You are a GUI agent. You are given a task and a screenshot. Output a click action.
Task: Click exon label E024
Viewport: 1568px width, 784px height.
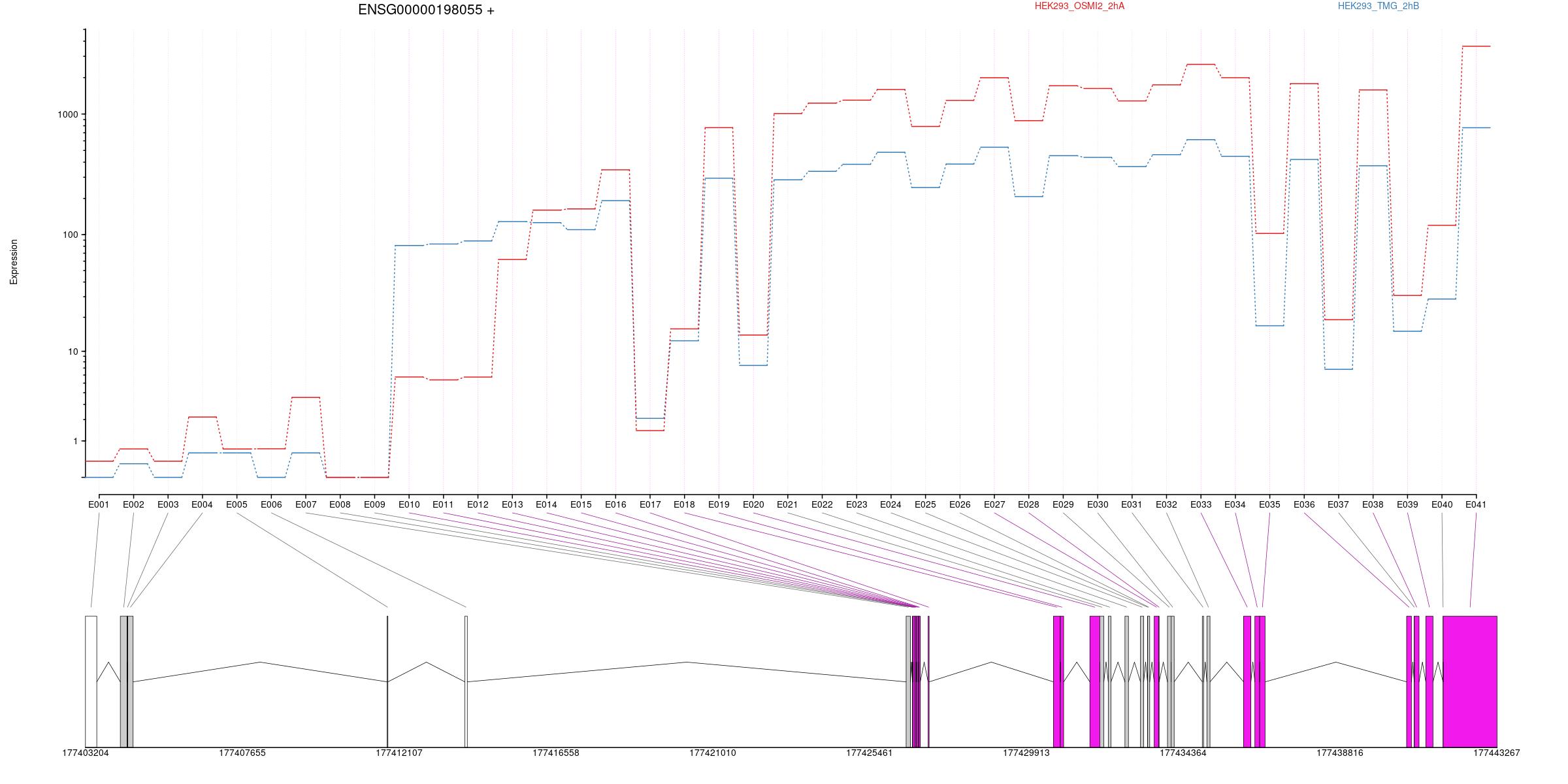pyautogui.click(x=890, y=504)
